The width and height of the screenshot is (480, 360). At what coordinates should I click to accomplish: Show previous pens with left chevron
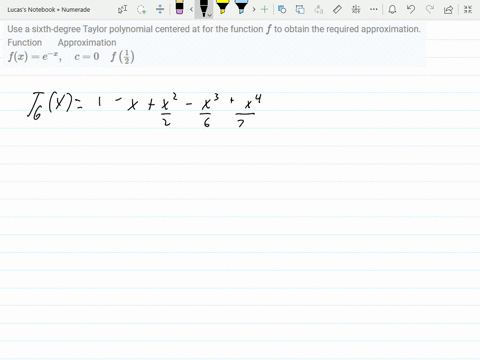pos(191,9)
